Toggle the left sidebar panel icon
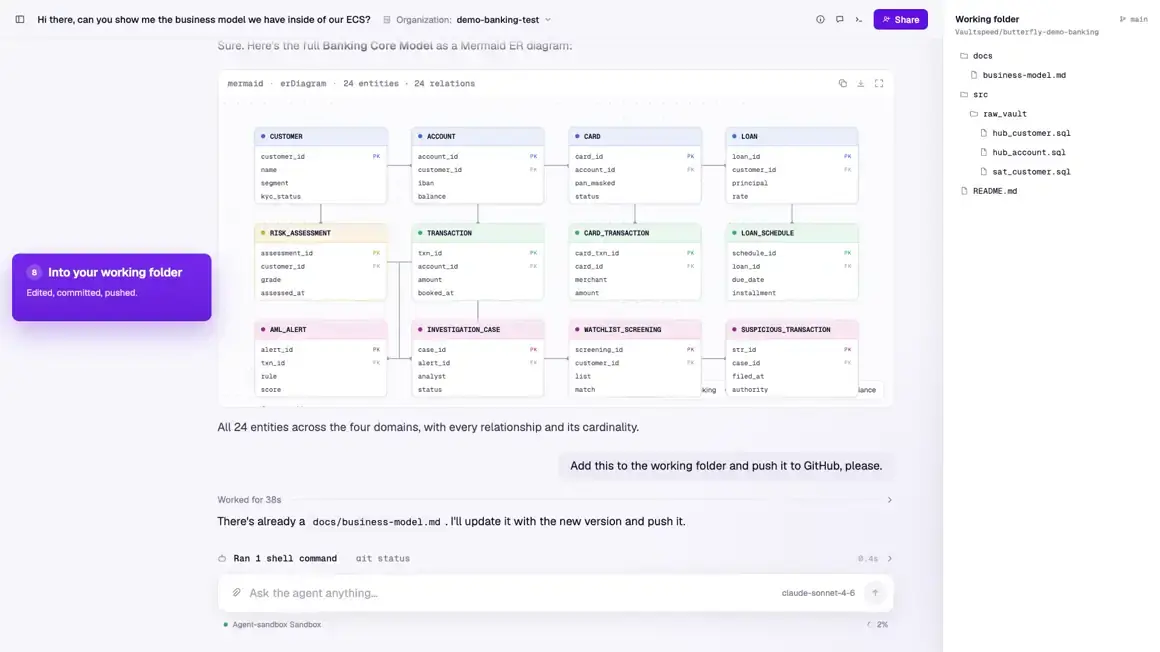1160x652 pixels. (20, 19)
